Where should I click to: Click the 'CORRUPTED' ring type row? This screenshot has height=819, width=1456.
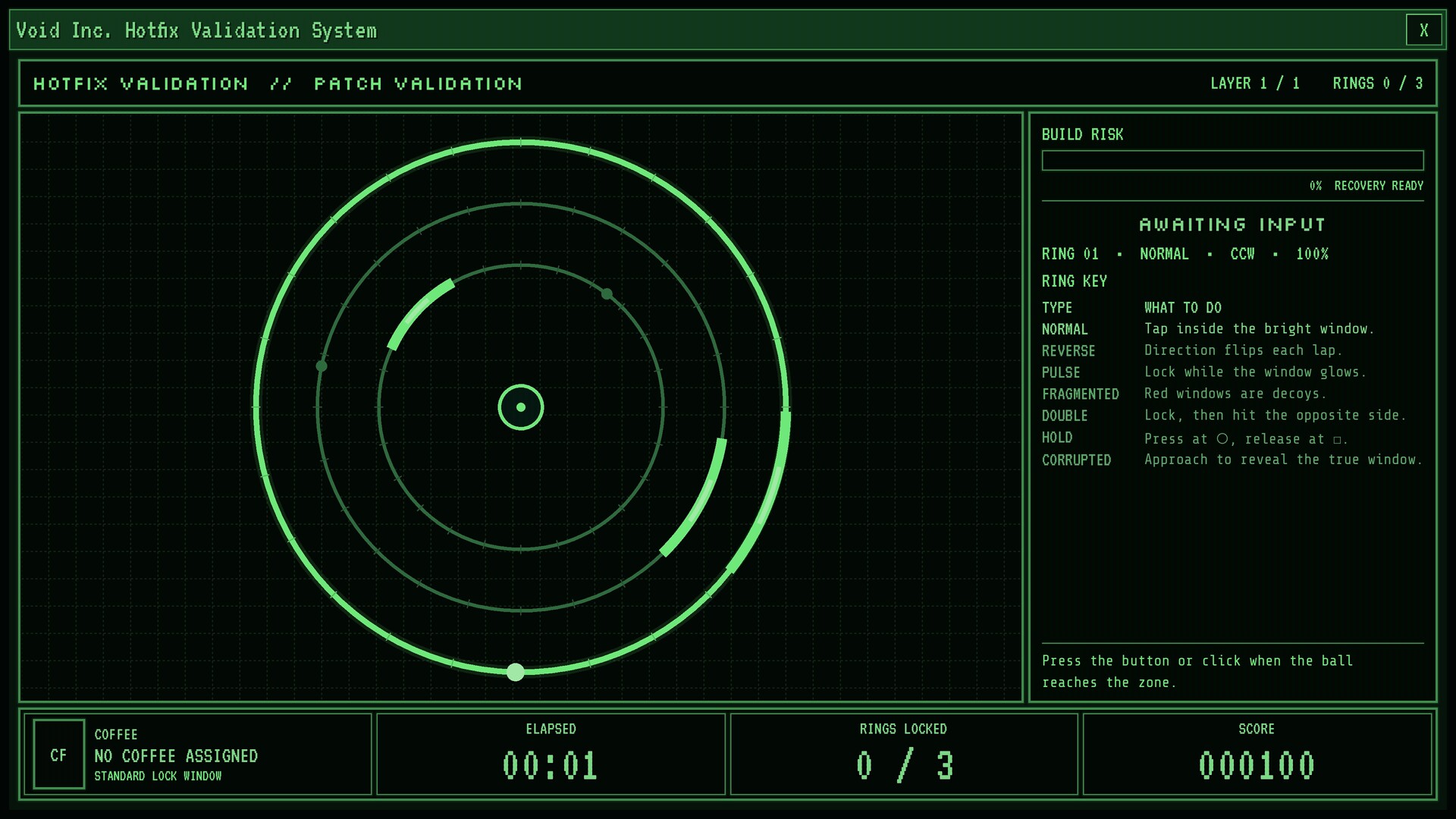[1232, 460]
